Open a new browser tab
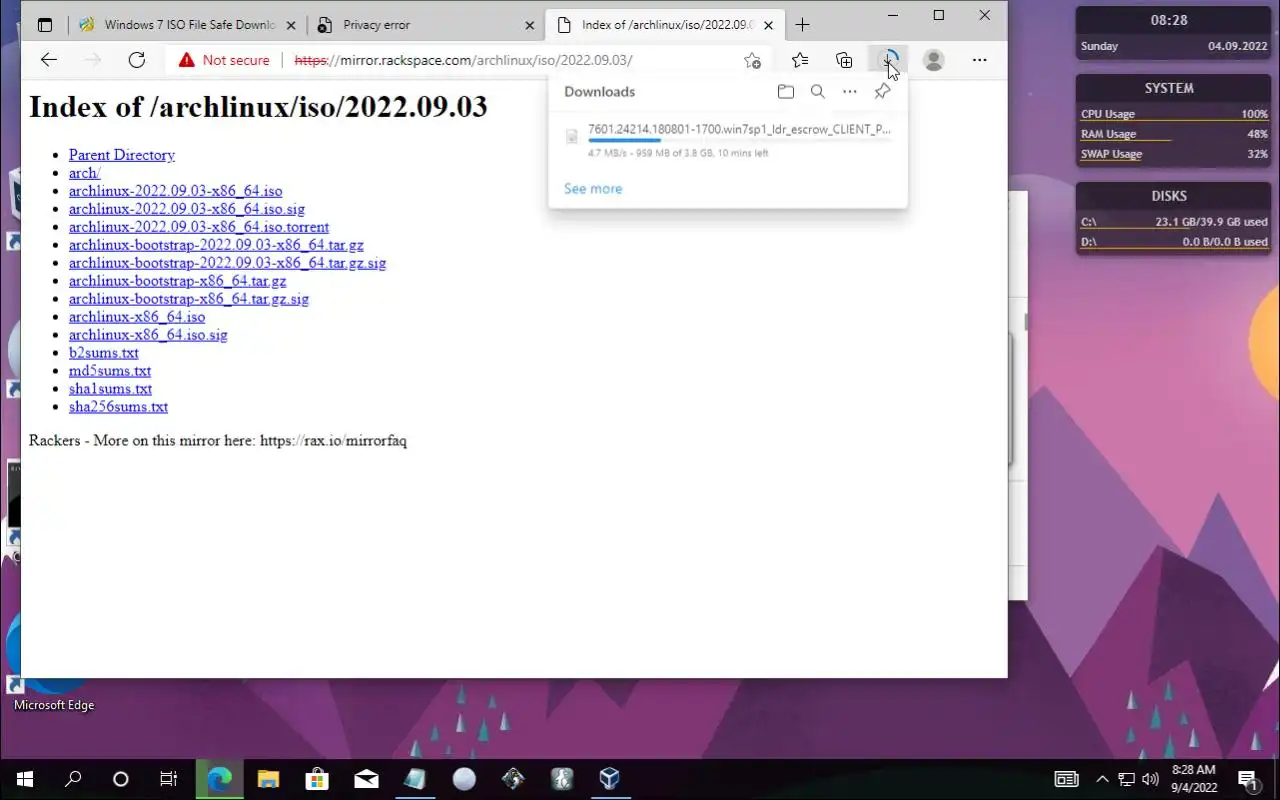 coord(802,25)
